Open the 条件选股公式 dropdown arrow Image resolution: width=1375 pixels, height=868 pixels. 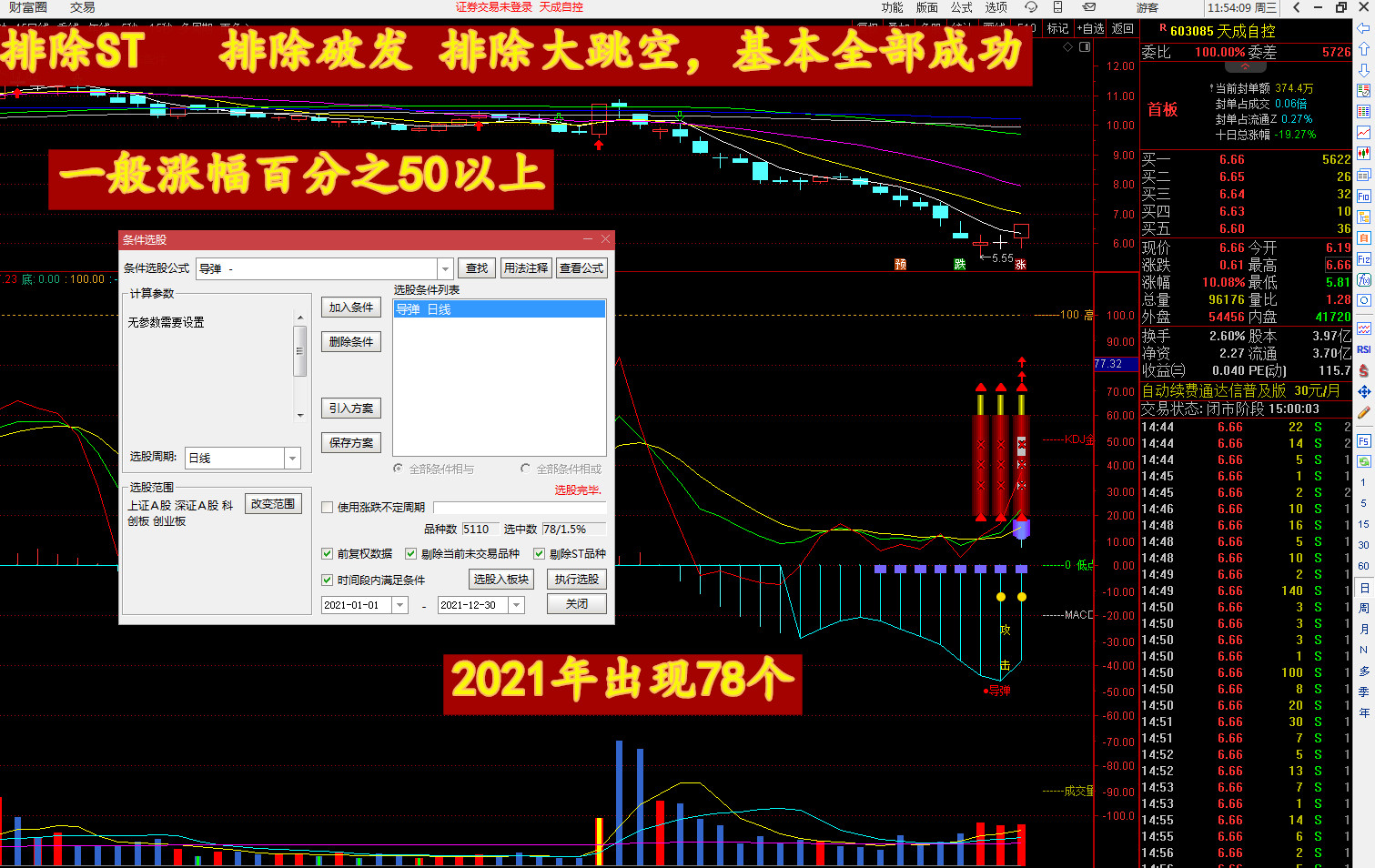(445, 268)
